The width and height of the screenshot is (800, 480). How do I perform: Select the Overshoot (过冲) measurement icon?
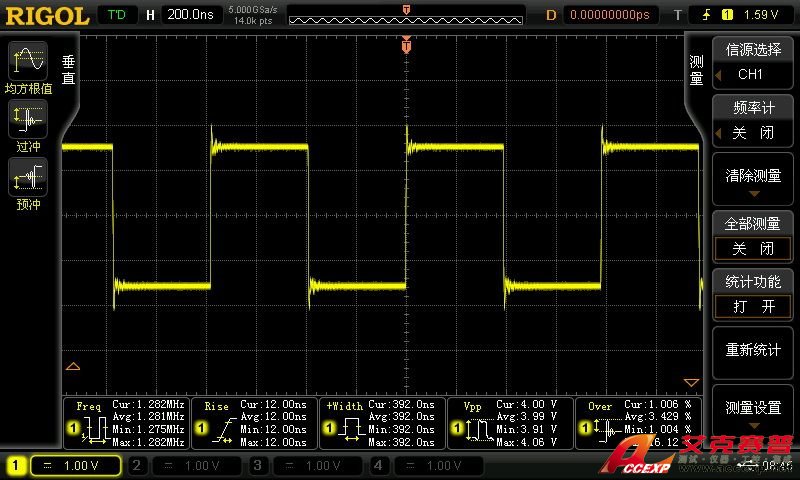pos(27,122)
